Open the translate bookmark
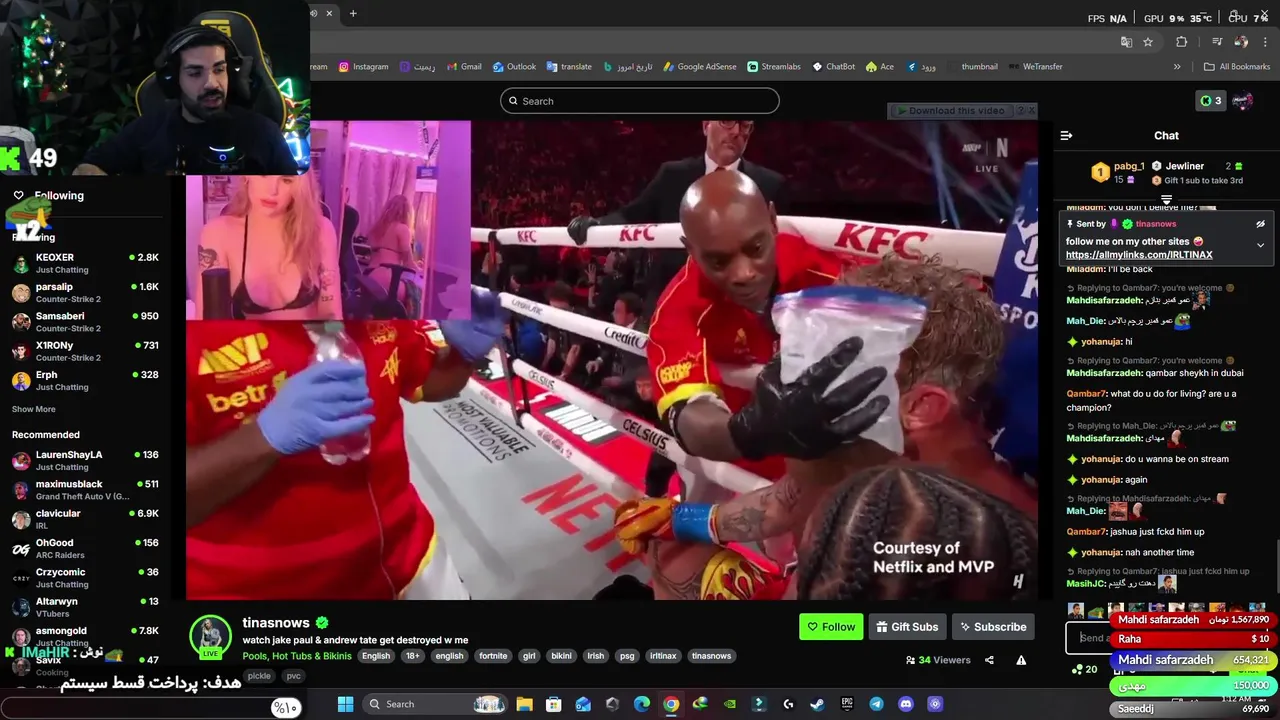1280x720 pixels. pos(569,67)
